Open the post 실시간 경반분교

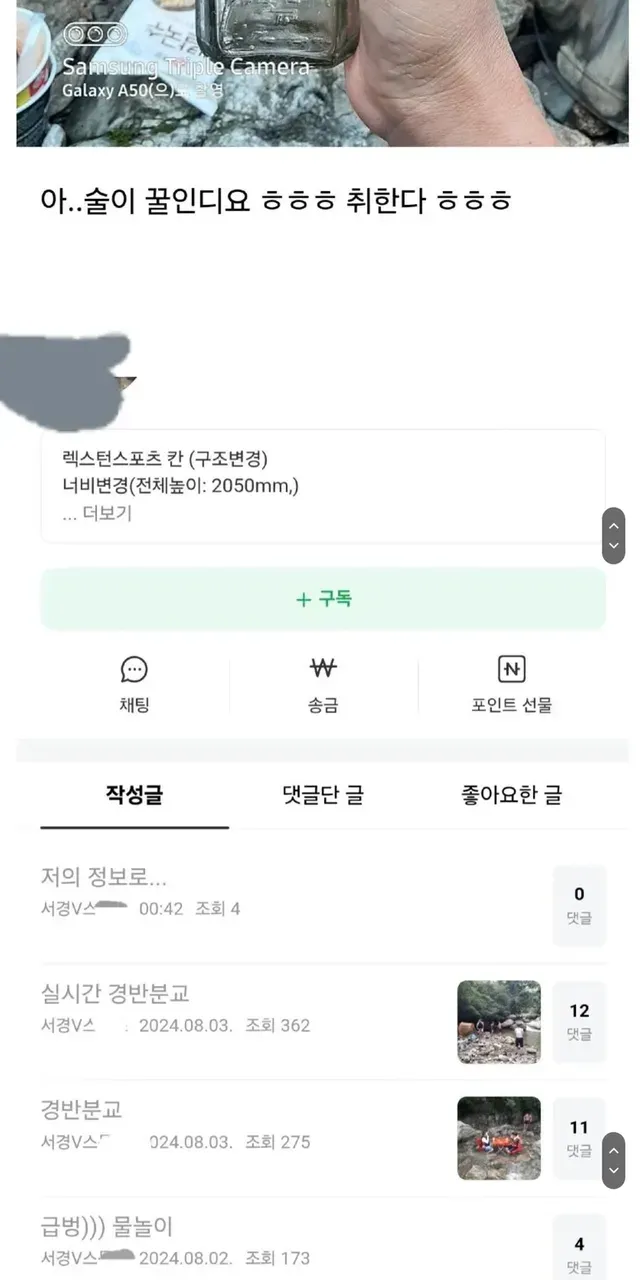[115, 994]
